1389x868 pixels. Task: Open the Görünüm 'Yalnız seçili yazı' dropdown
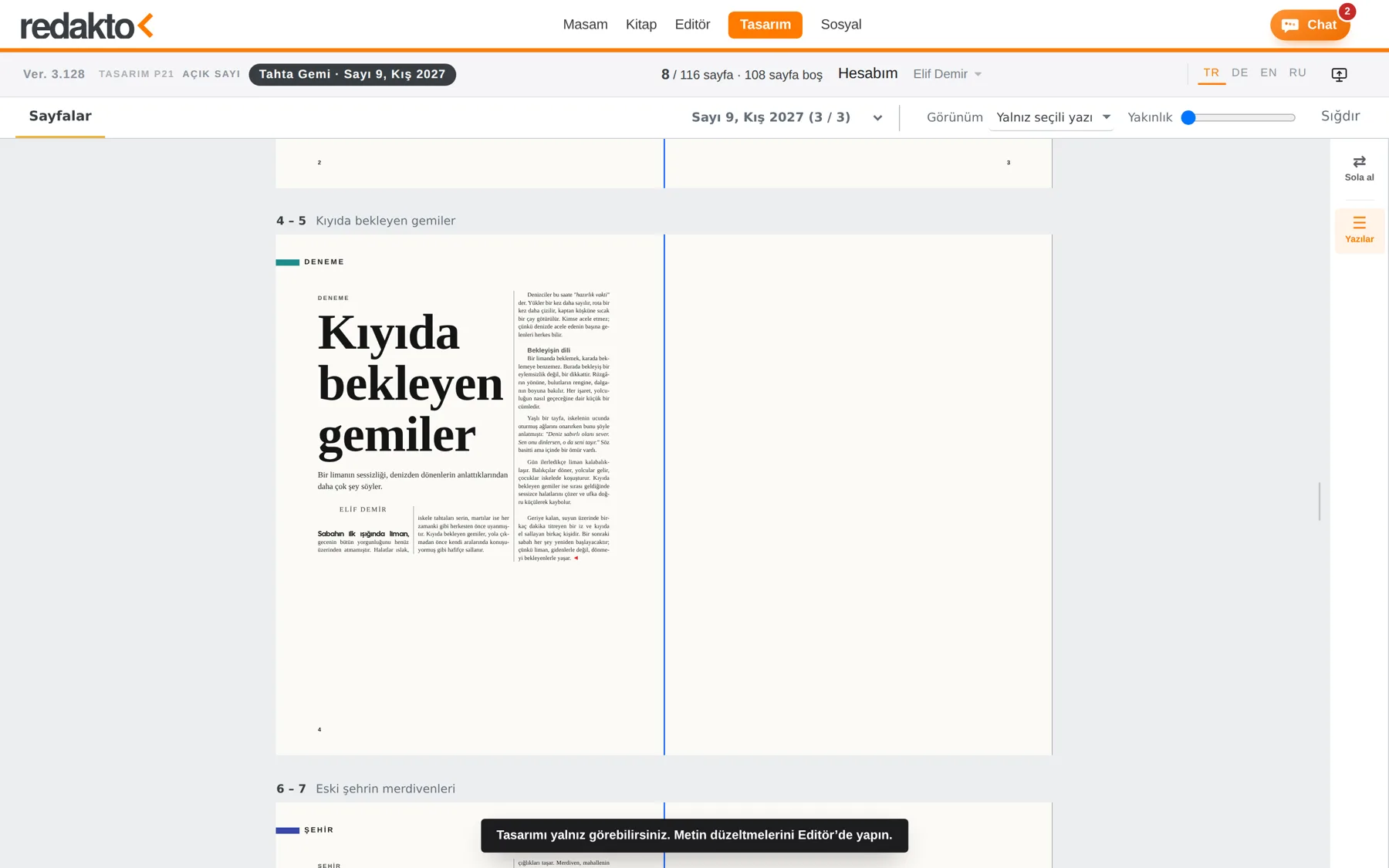coord(1053,117)
